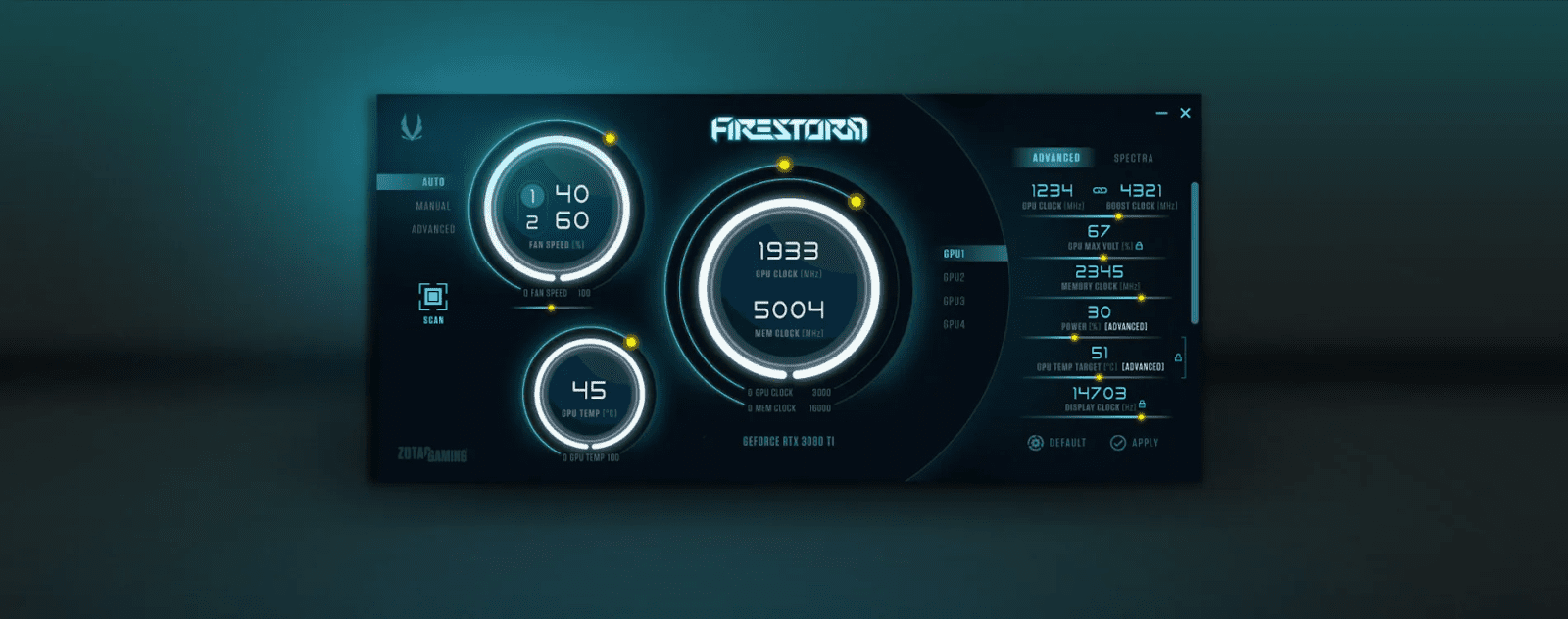This screenshot has height=619, width=1568.
Task: Switch to the Spectra tab
Action: click(x=1133, y=158)
